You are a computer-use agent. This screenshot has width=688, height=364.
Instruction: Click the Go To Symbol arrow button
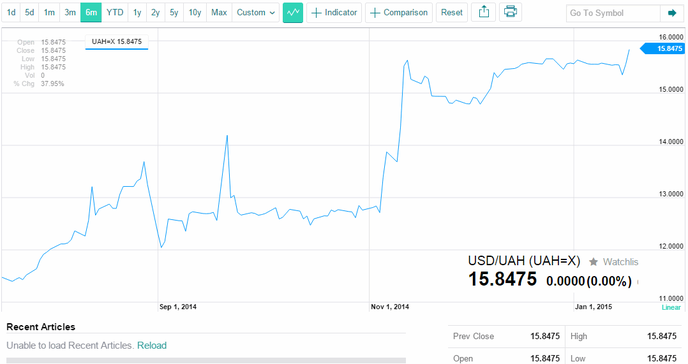(x=672, y=13)
